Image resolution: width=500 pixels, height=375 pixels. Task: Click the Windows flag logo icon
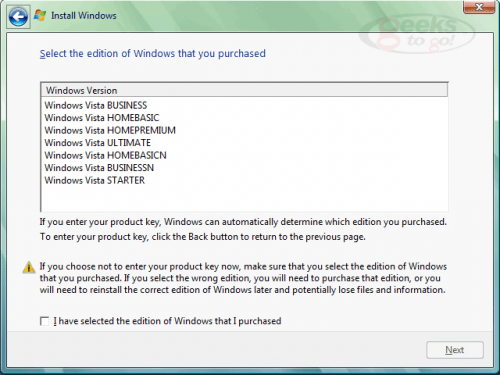coord(40,15)
